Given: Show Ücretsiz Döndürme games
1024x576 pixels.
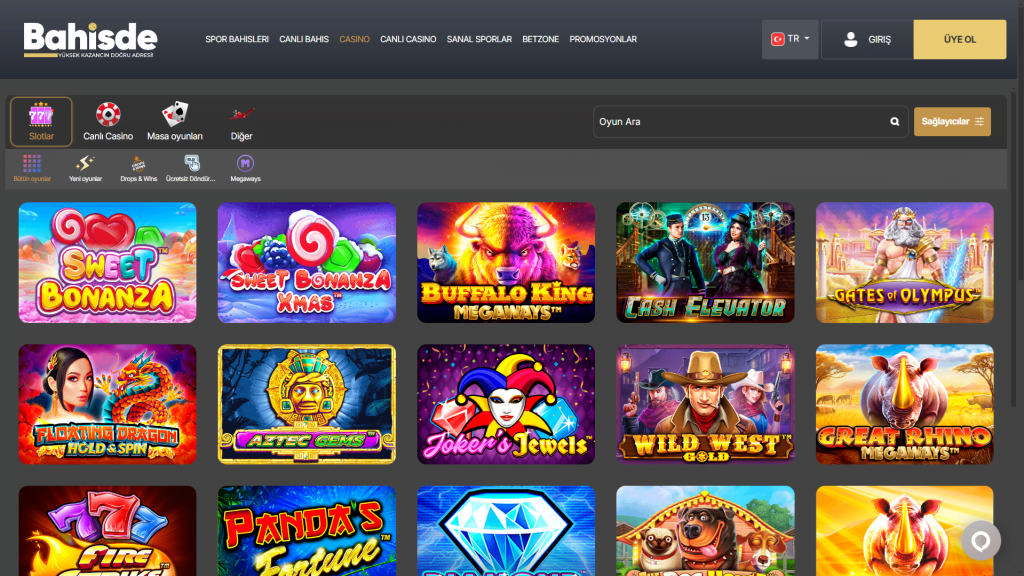Looking at the screenshot, I should pos(191,167).
